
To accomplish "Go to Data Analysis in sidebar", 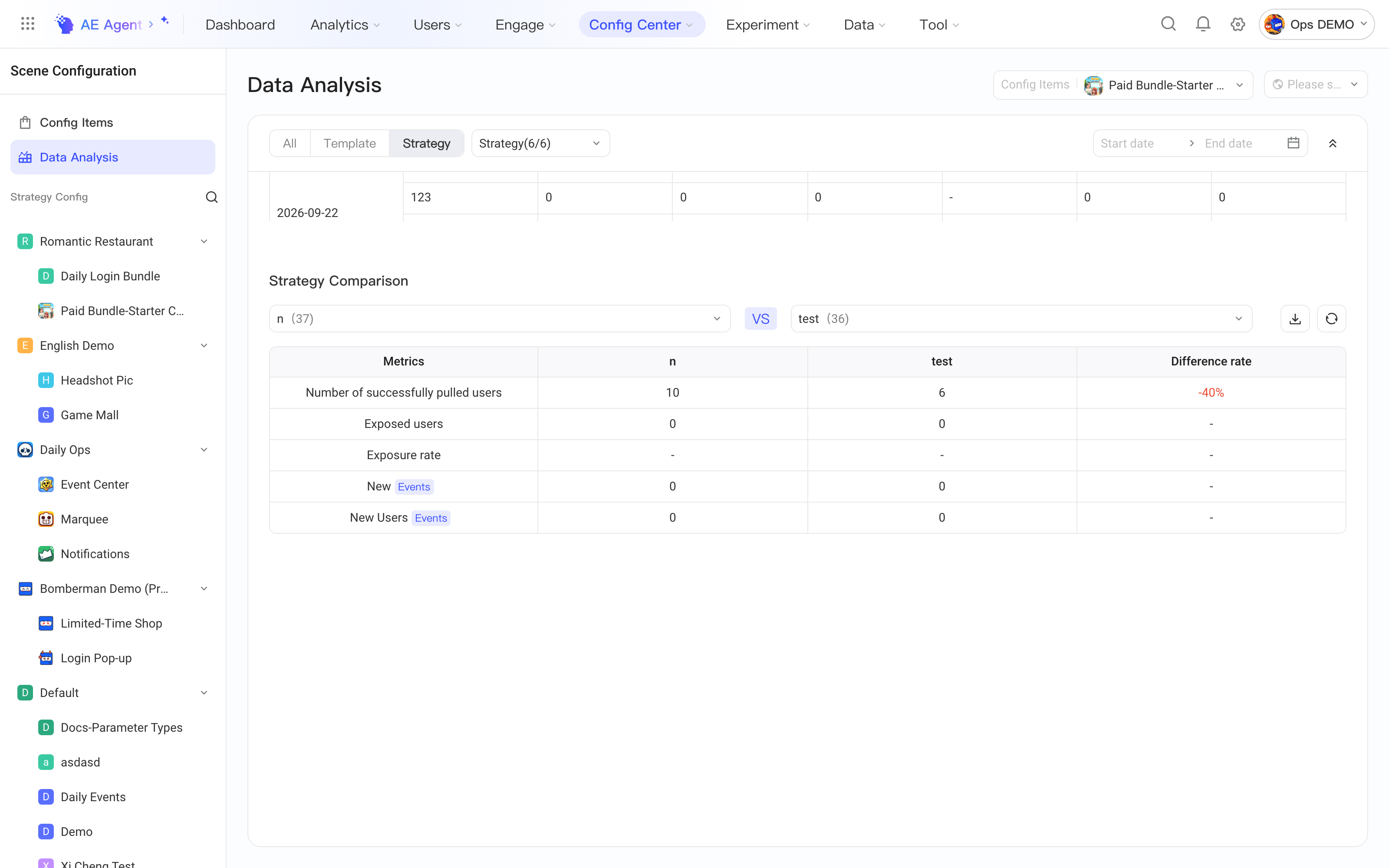I will (x=112, y=157).
